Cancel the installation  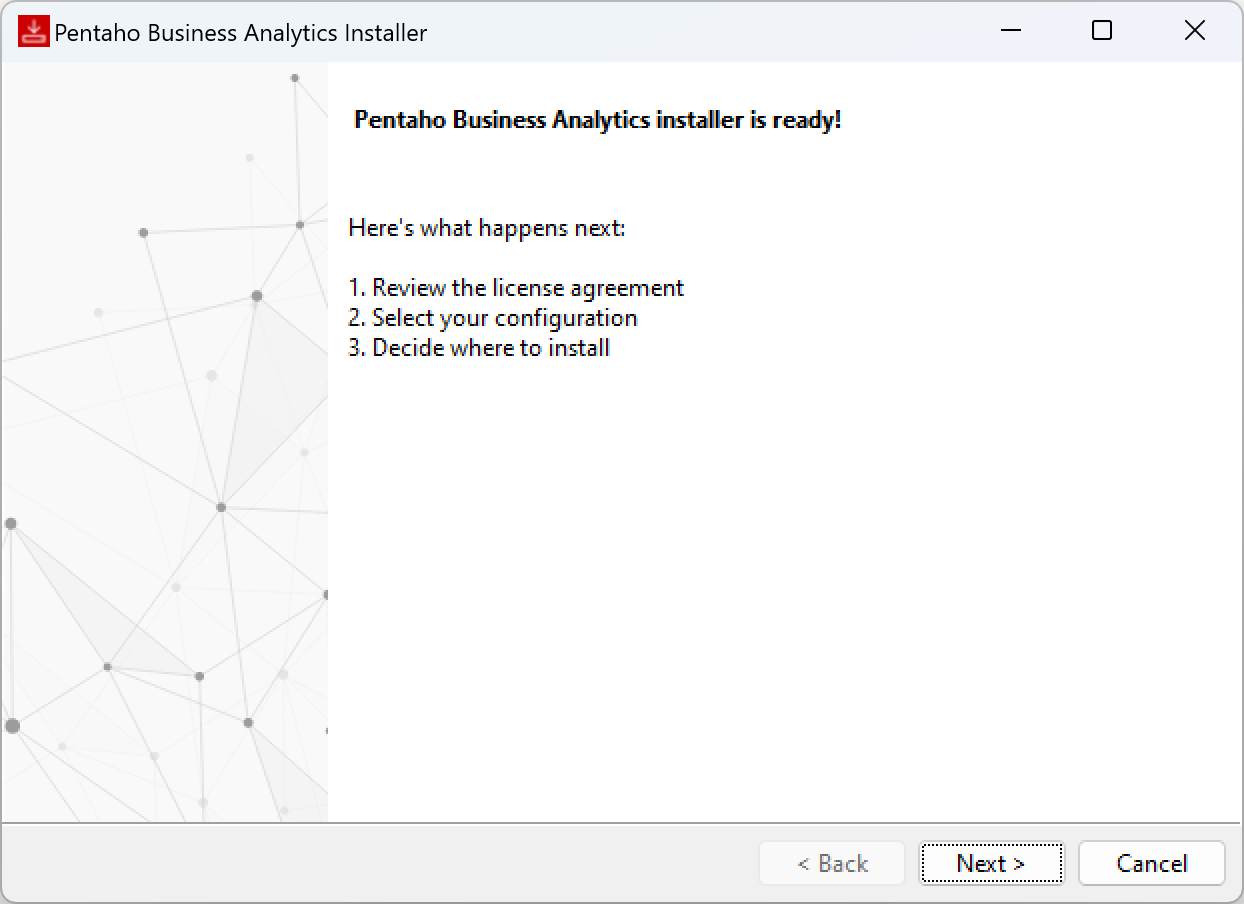tap(1152, 863)
